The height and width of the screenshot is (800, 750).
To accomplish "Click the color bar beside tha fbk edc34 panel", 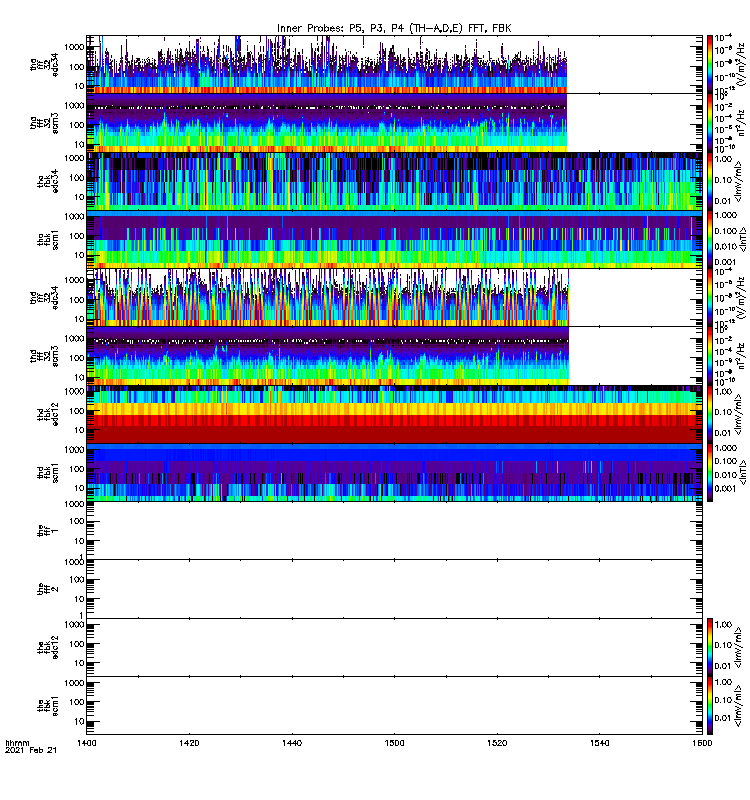I will pyautogui.click(x=710, y=181).
